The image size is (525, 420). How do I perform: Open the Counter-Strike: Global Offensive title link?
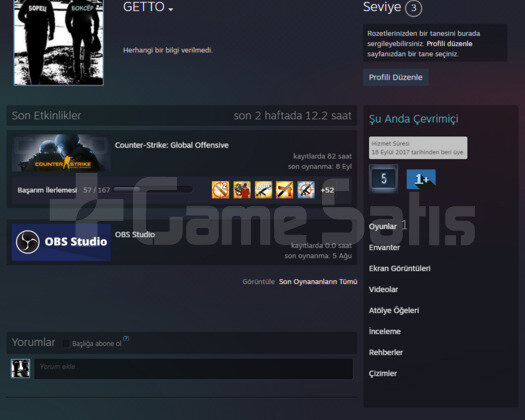tap(171, 145)
